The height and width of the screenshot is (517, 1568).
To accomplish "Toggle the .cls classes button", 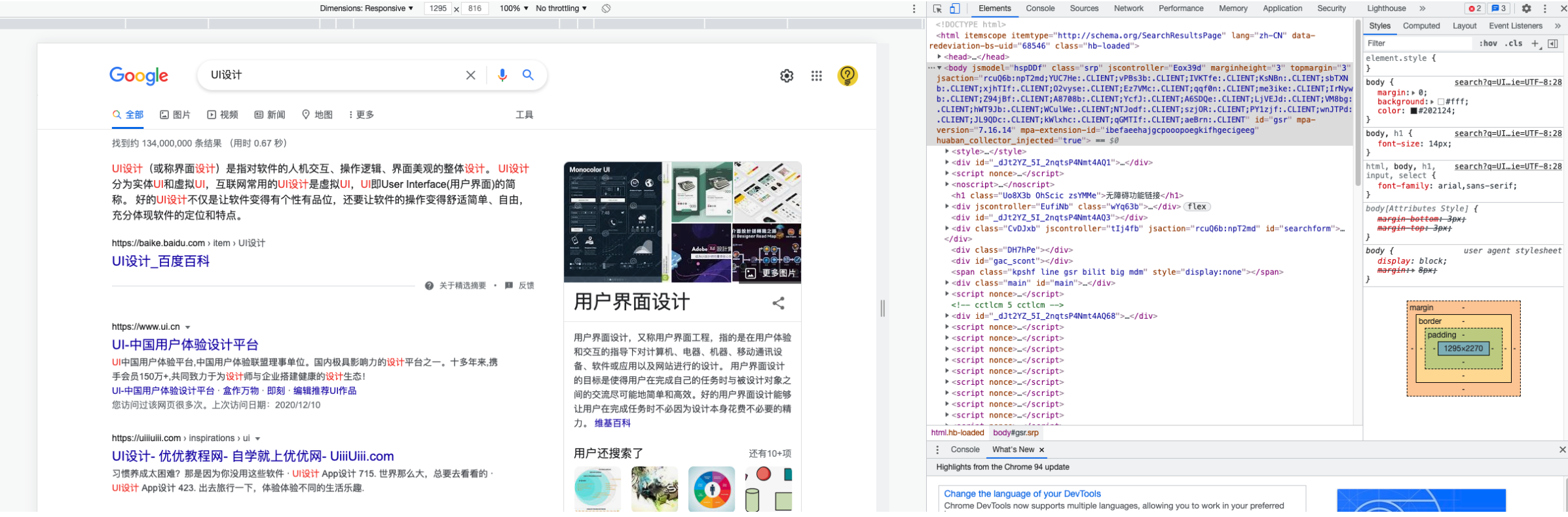I will pos(1514,43).
